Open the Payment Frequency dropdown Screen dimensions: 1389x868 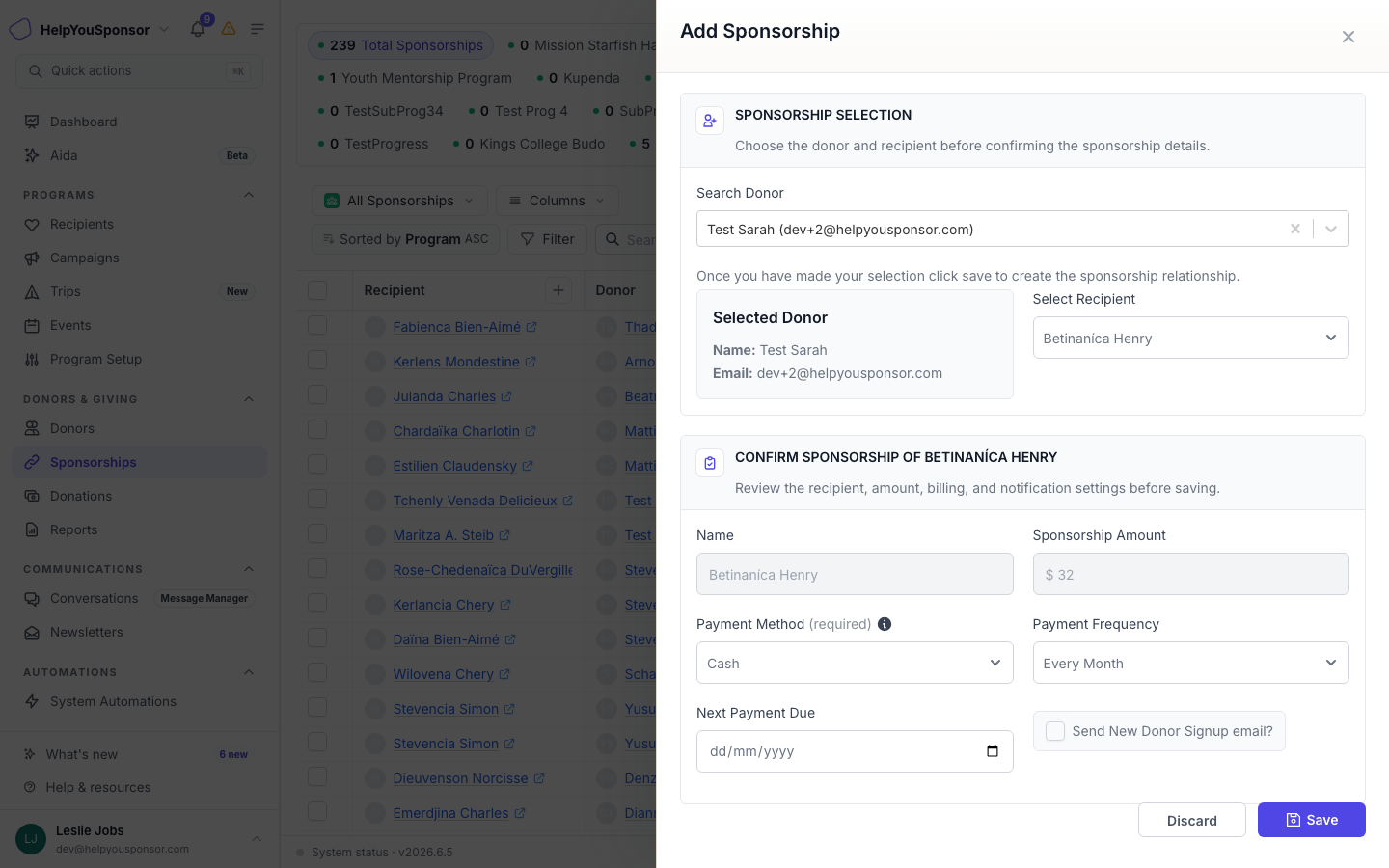pyautogui.click(x=1190, y=663)
